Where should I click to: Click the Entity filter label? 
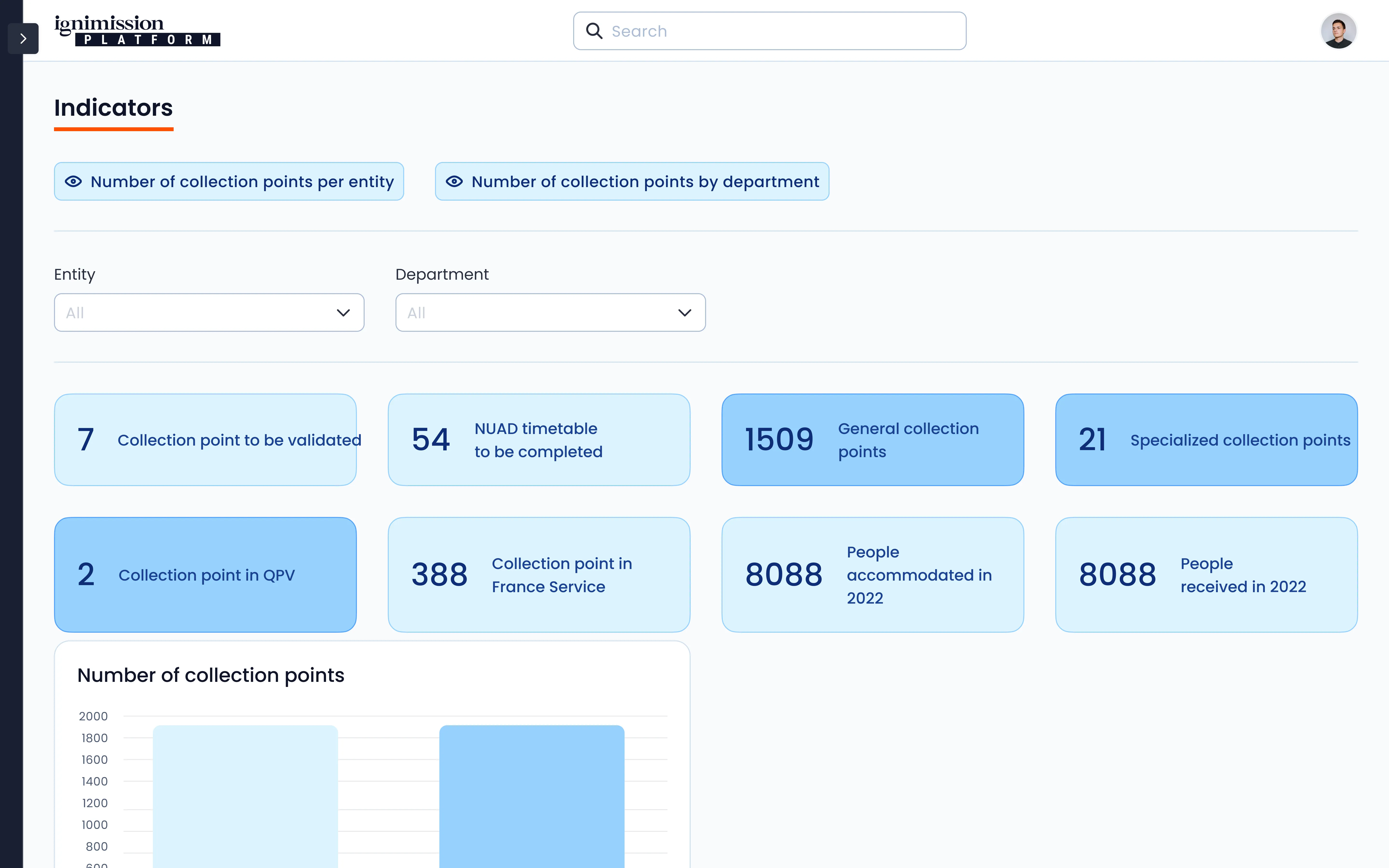point(75,274)
